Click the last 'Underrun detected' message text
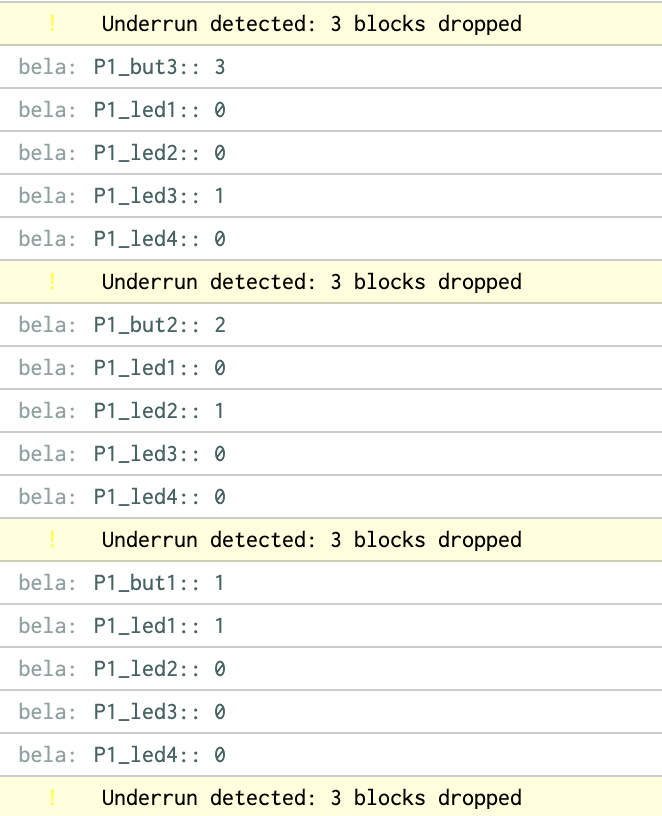The width and height of the screenshot is (662, 816). [x=311, y=798]
